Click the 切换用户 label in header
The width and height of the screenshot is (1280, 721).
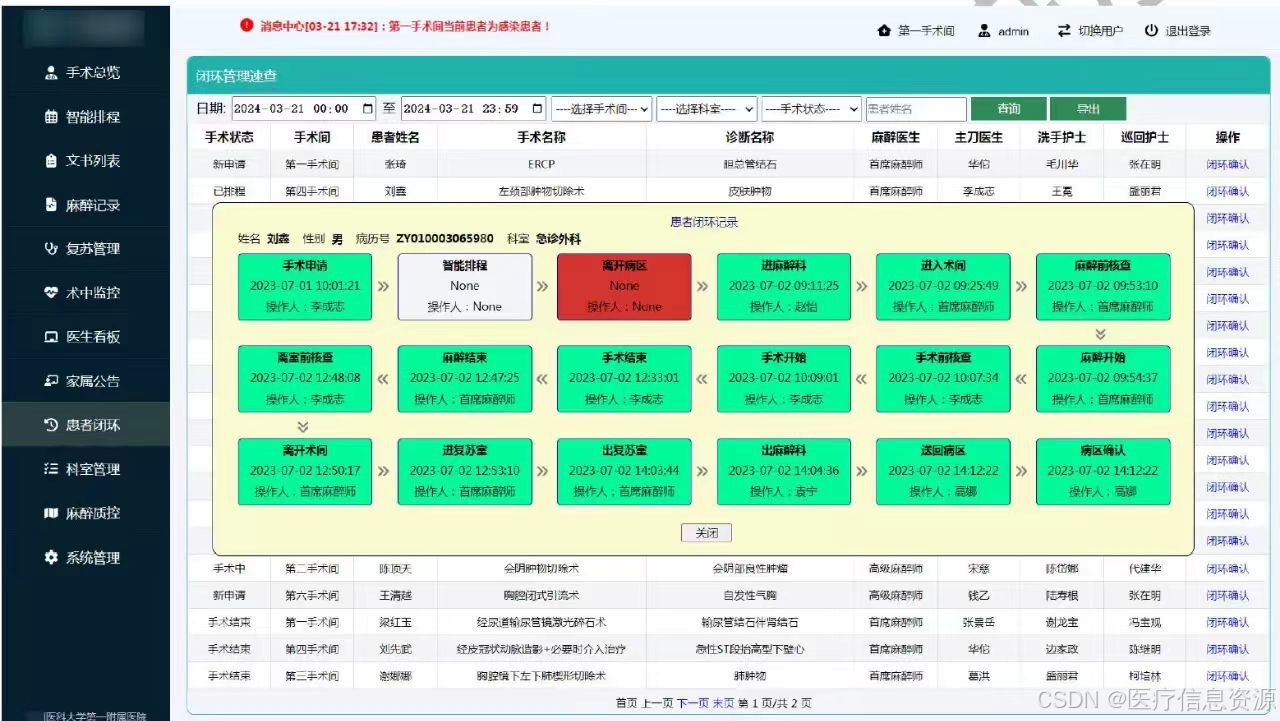(1100, 31)
